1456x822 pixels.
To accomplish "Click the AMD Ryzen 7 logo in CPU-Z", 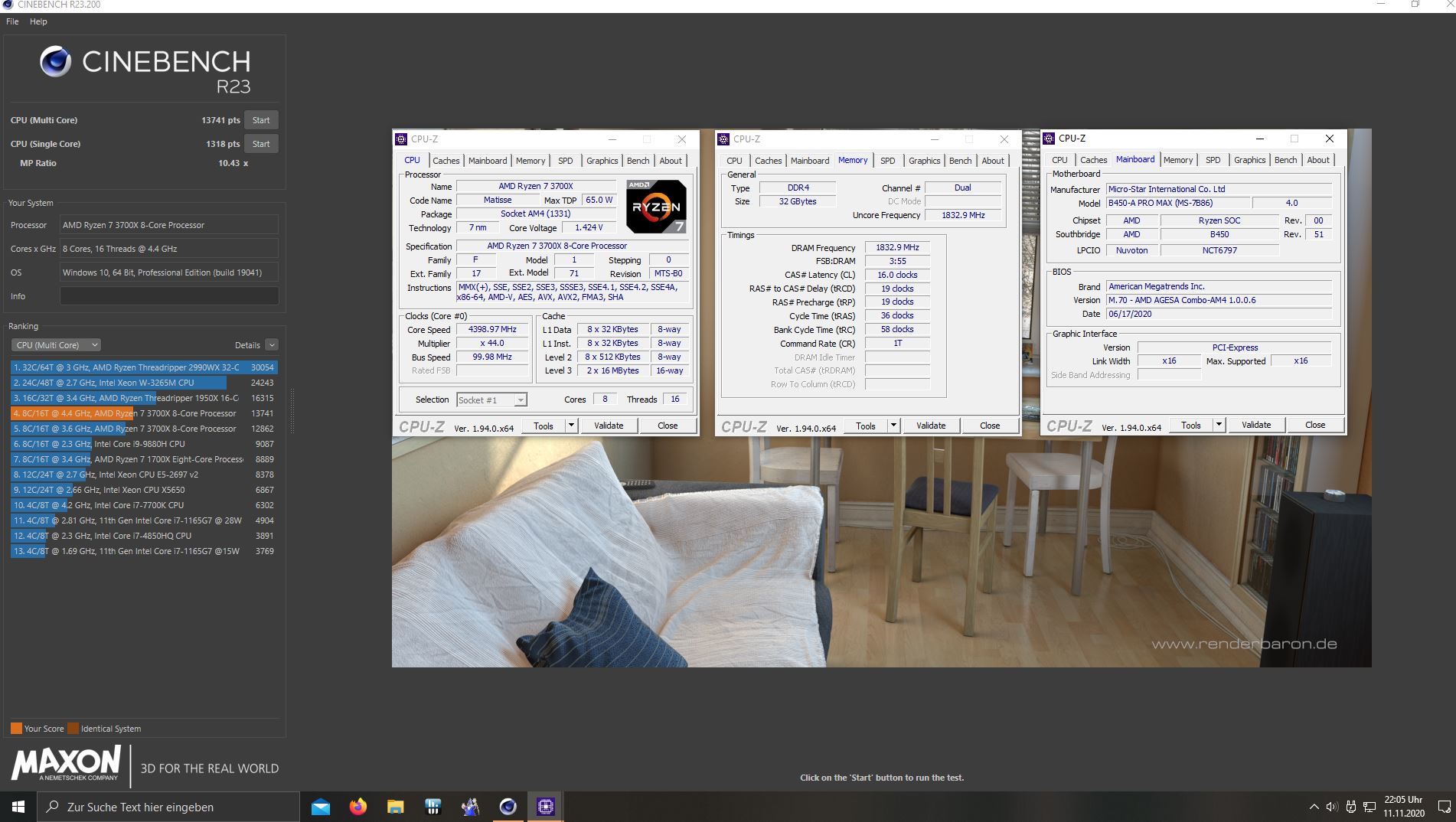I will [x=656, y=207].
